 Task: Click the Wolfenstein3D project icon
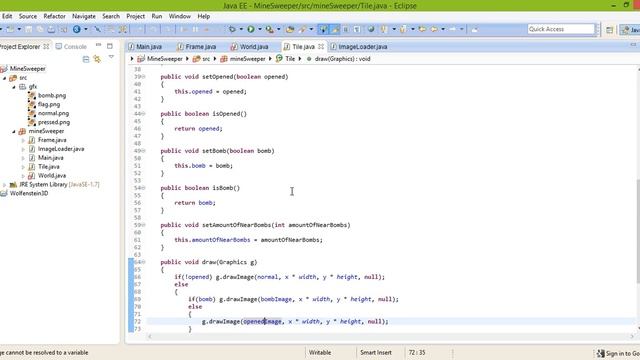click(4, 193)
